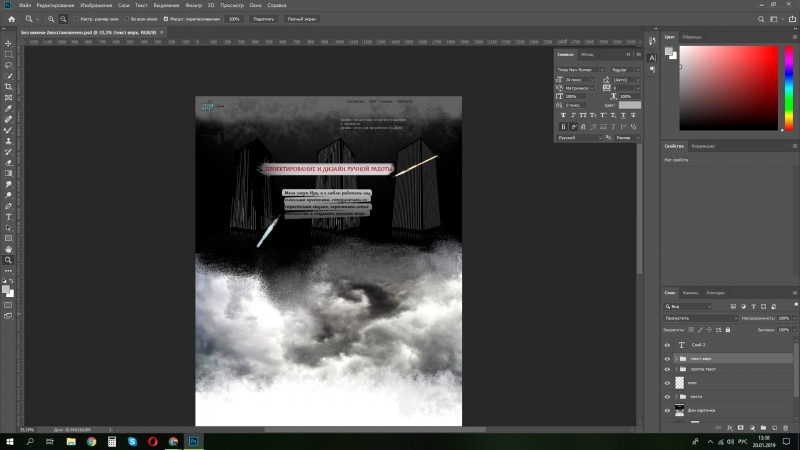The height and width of the screenshot is (450, 800).
Task: Switch to the Каналы tab
Action: [x=690, y=293]
